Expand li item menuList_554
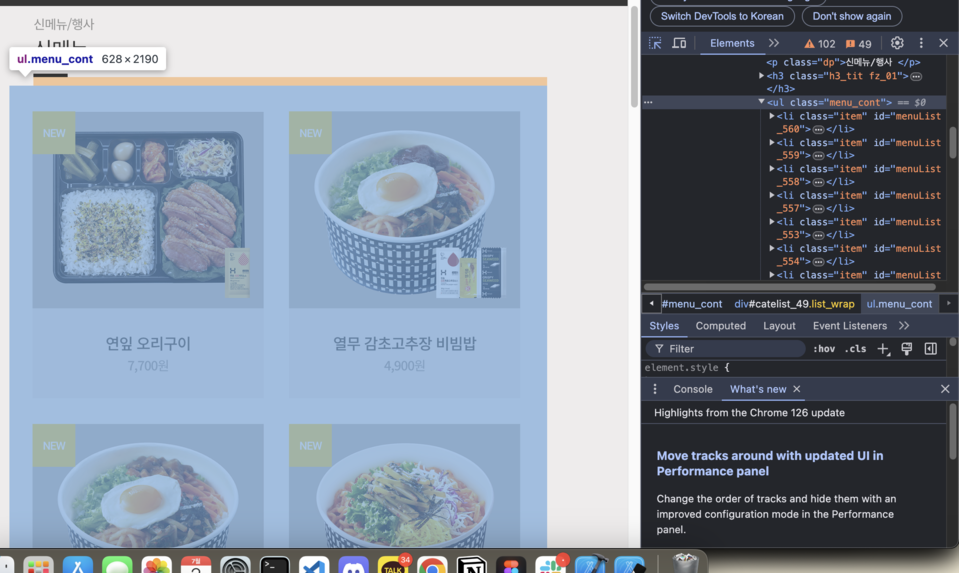 (772, 248)
